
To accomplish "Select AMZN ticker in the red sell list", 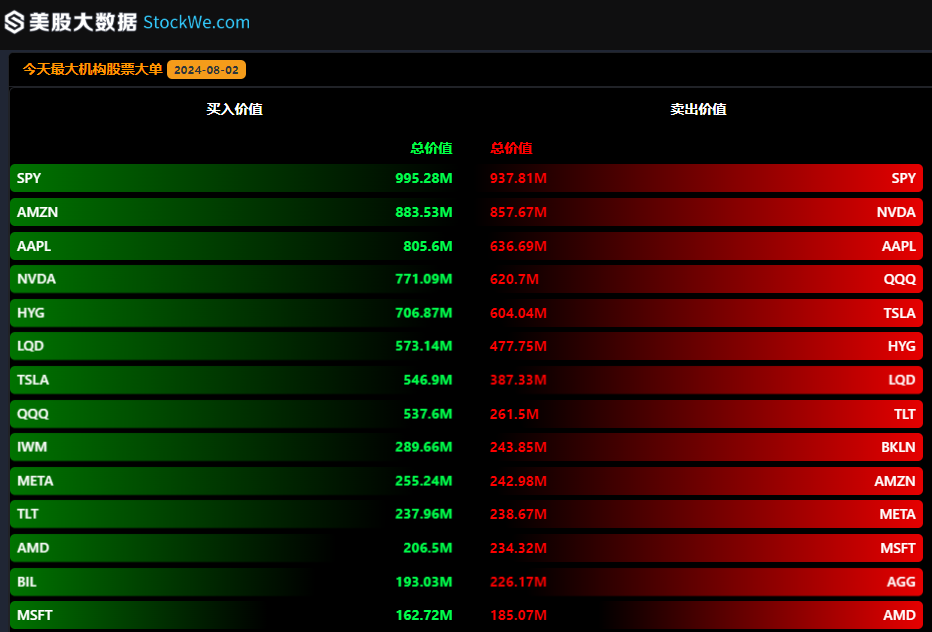I will click(x=895, y=481).
